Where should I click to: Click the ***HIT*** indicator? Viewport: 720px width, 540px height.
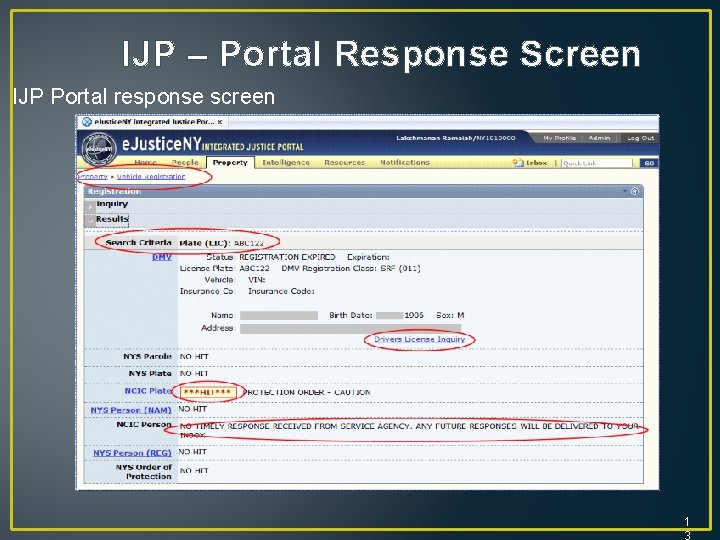[209, 393]
